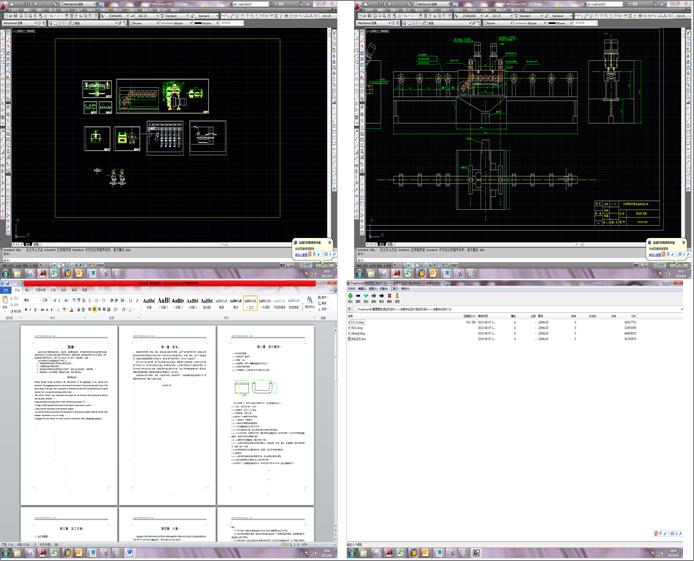Image resolution: width=694 pixels, height=561 pixels.
Task: Click the Find icon in Word editing group
Action: (322, 297)
